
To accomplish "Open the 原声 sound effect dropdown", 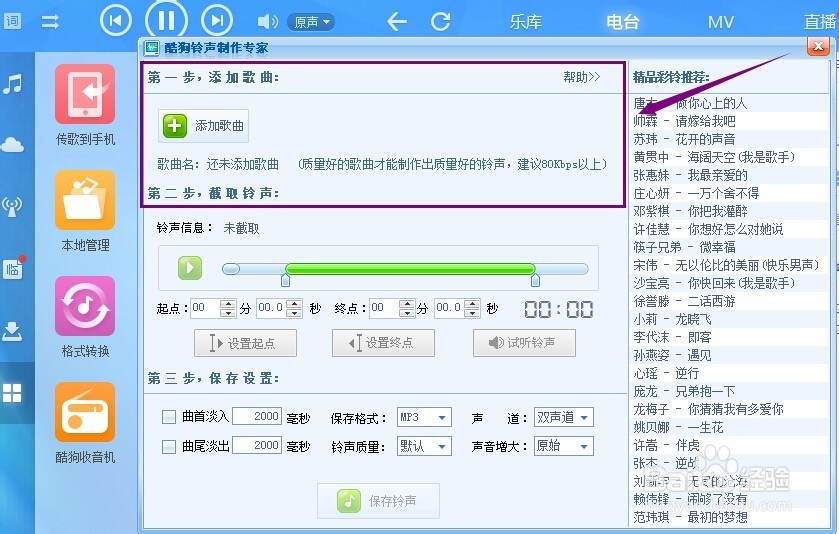I will [311, 22].
